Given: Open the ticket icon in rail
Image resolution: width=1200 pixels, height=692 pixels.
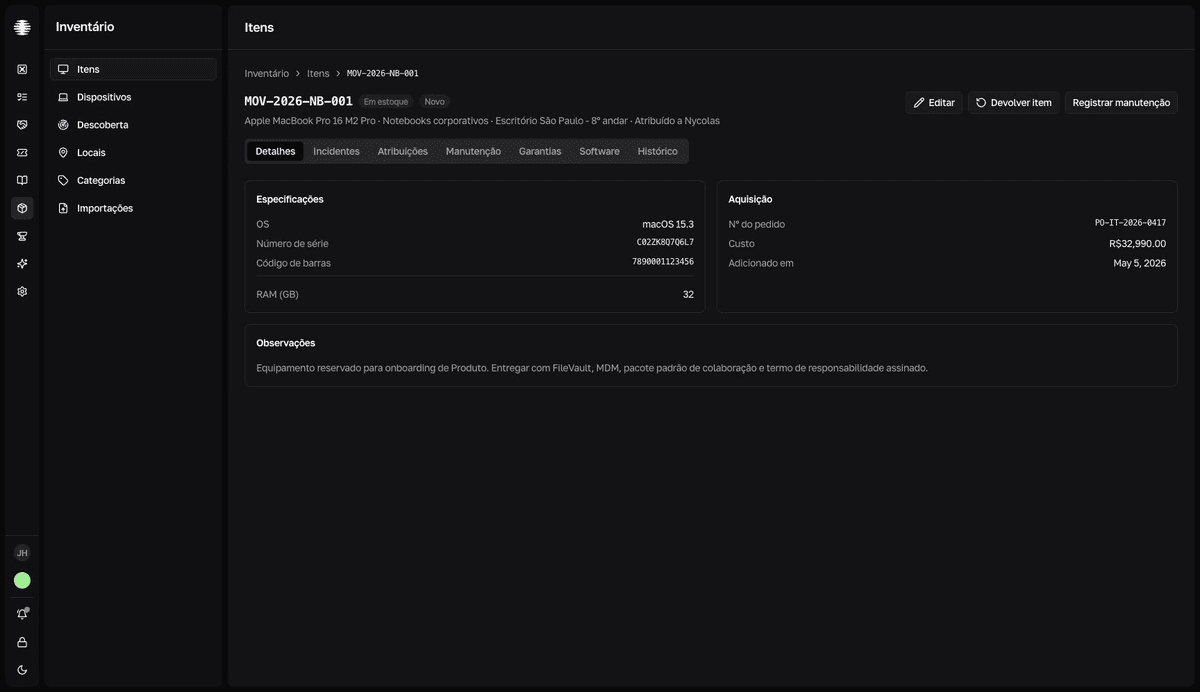Looking at the screenshot, I should coord(22,153).
